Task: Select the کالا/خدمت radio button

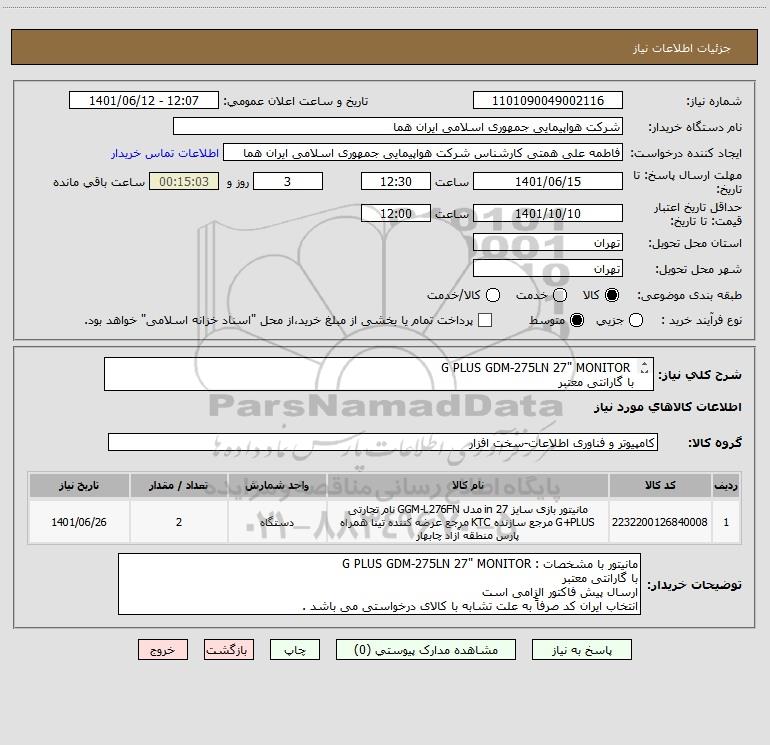Action: click(493, 295)
